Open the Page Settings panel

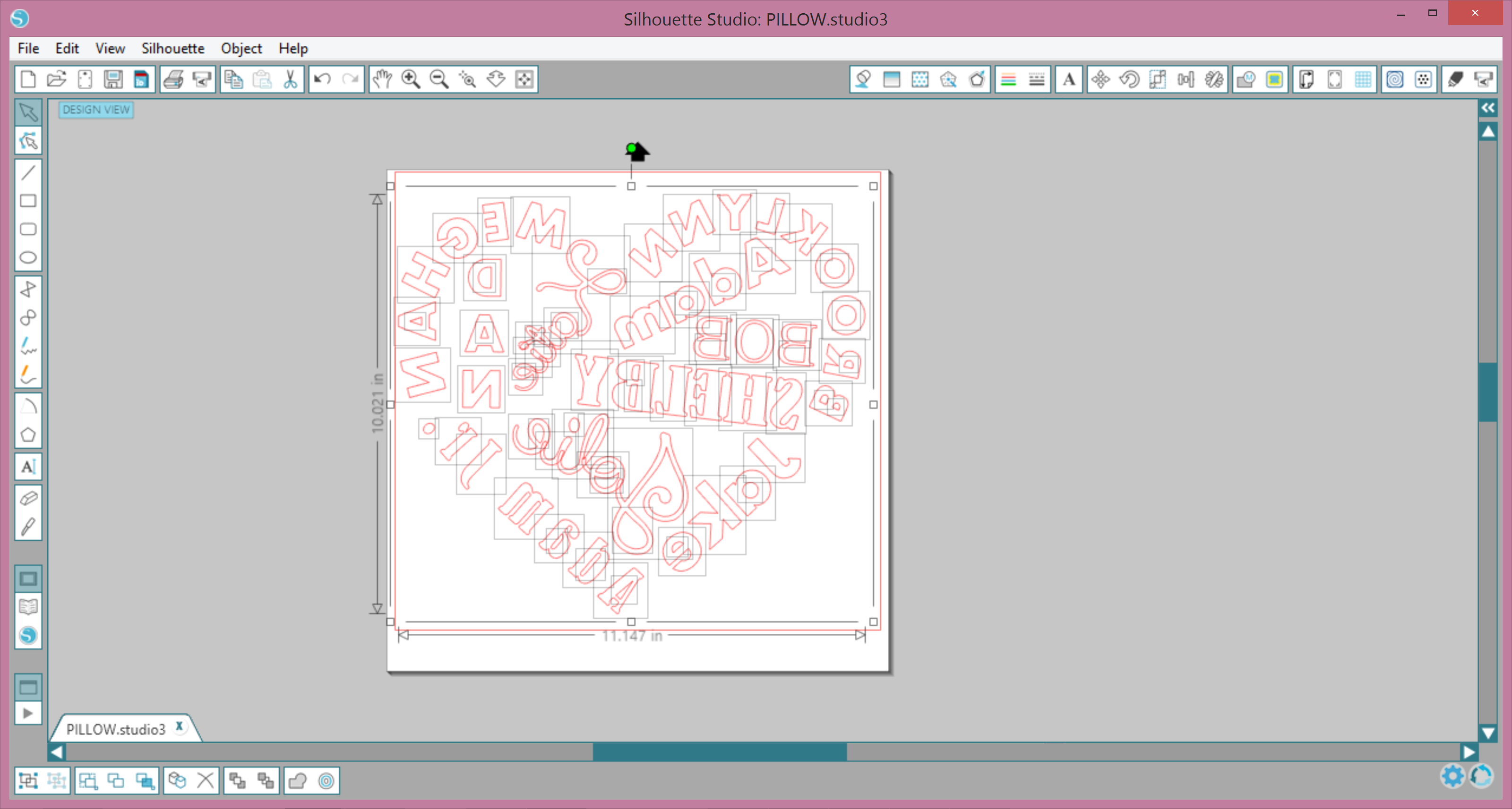coord(1306,79)
